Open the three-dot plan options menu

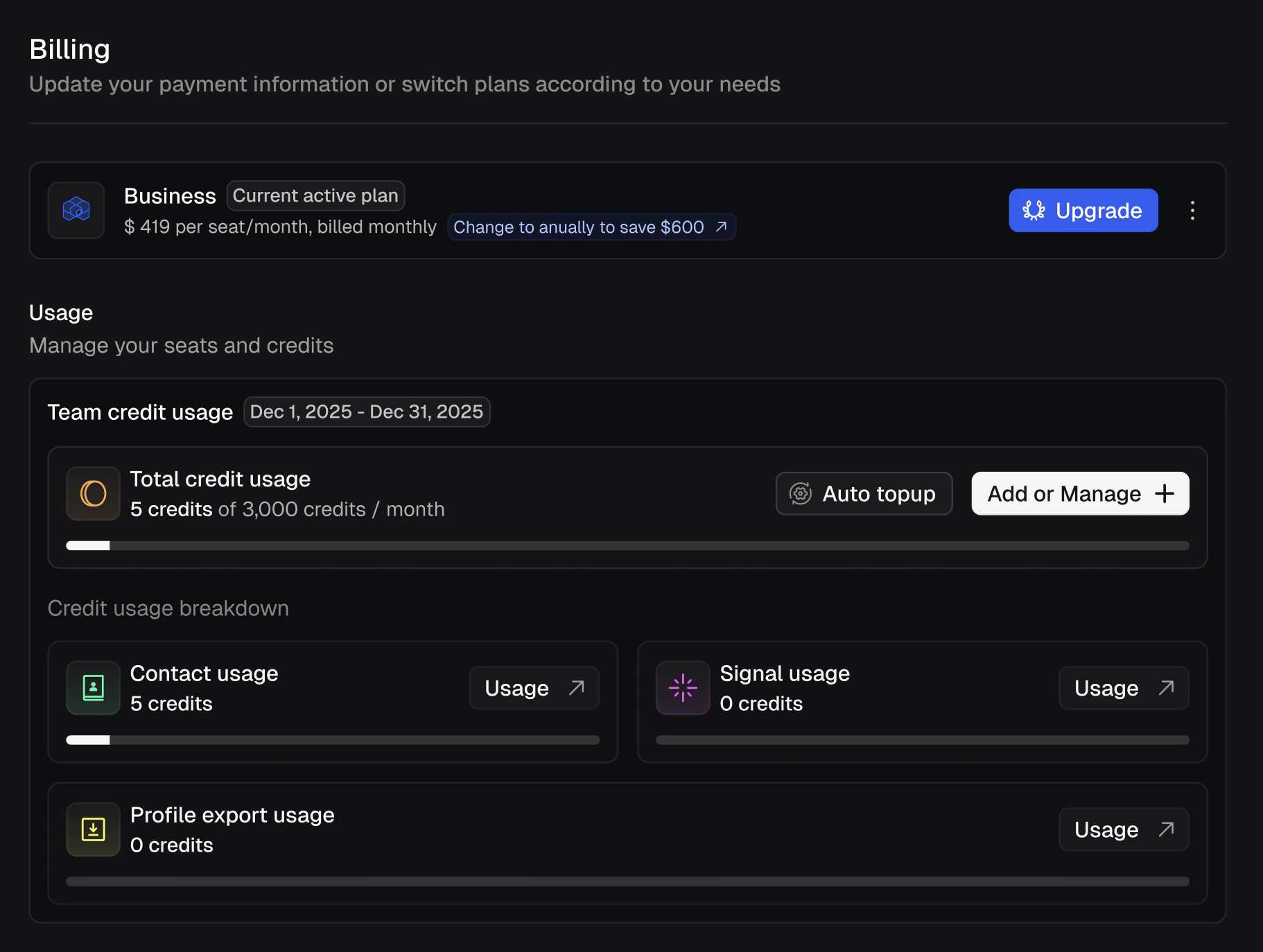pyautogui.click(x=1192, y=210)
